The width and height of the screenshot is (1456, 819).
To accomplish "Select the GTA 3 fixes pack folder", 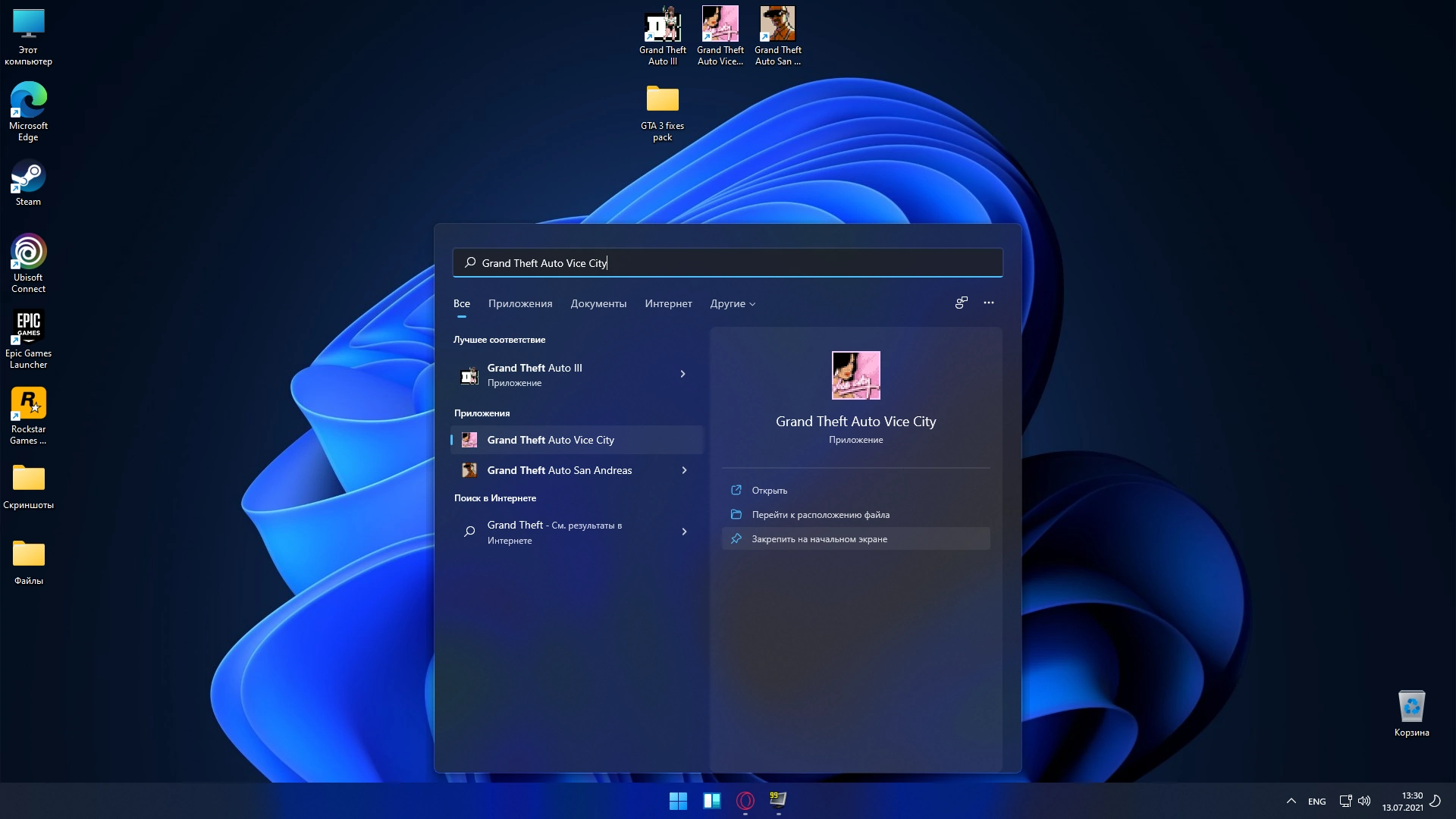I will (x=662, y=111).
